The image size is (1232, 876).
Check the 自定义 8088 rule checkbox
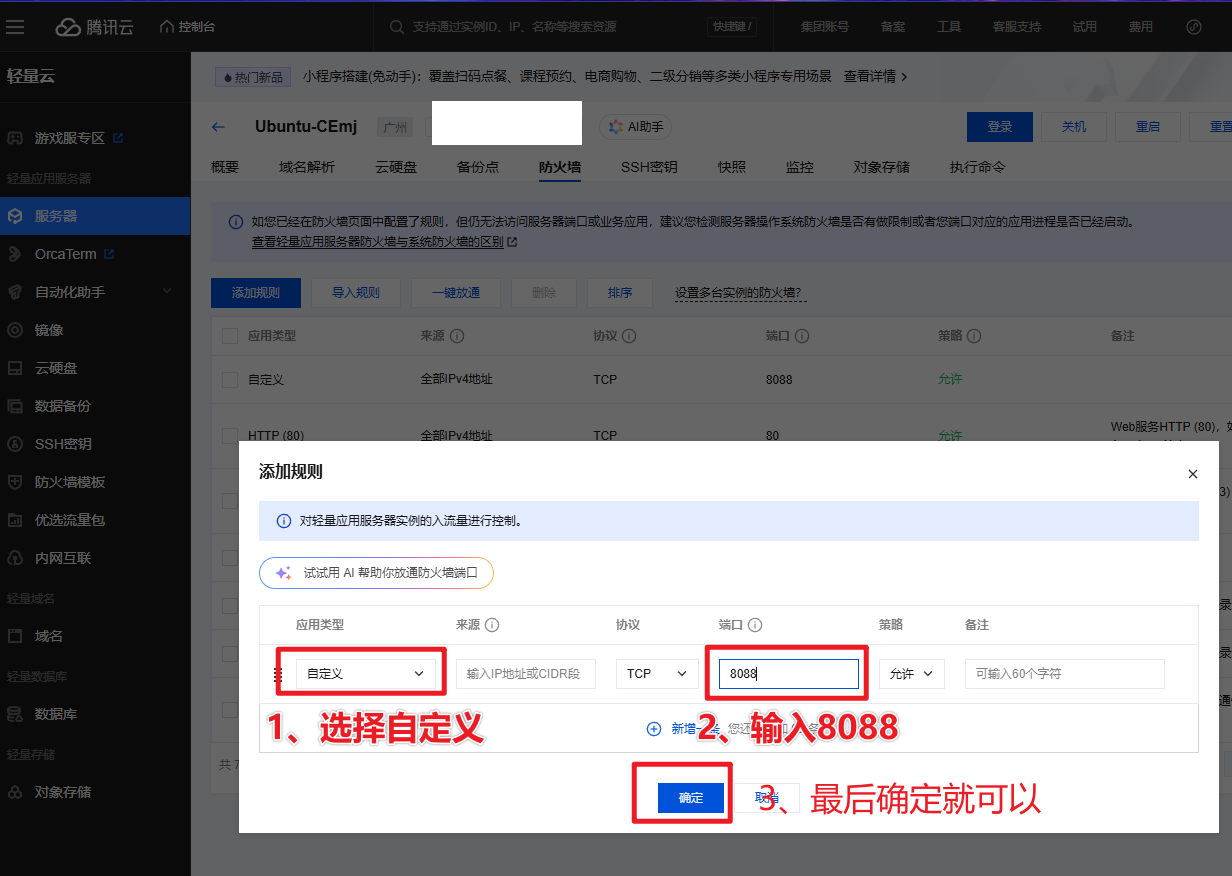[230, 380]
